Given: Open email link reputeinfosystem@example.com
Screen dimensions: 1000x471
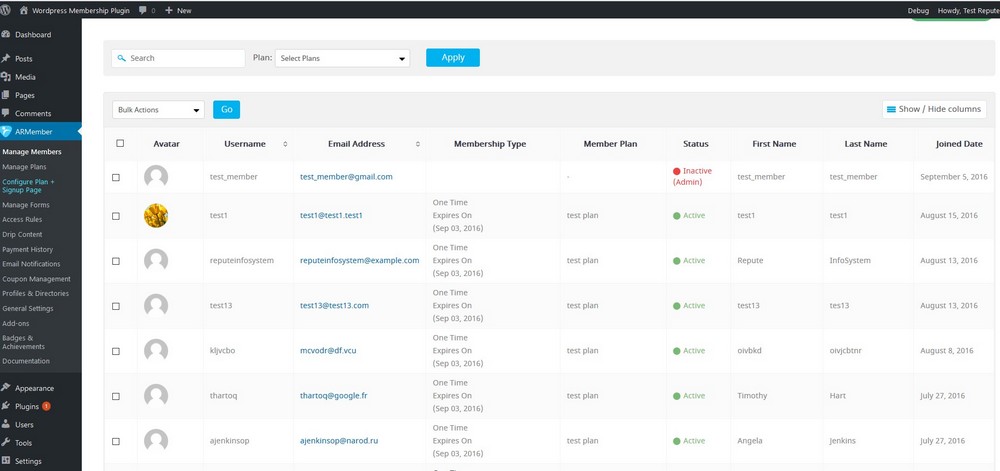Looking at the screenshot, I should tap(360, 260).
